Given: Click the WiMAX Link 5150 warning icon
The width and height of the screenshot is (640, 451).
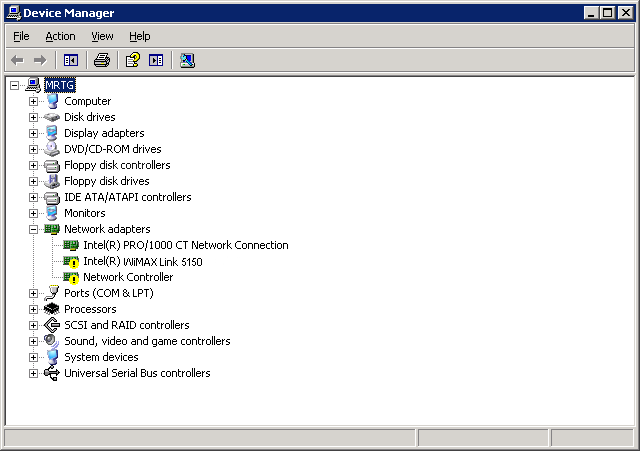Looking at the screenshot, I should click(x=71, y=262).
